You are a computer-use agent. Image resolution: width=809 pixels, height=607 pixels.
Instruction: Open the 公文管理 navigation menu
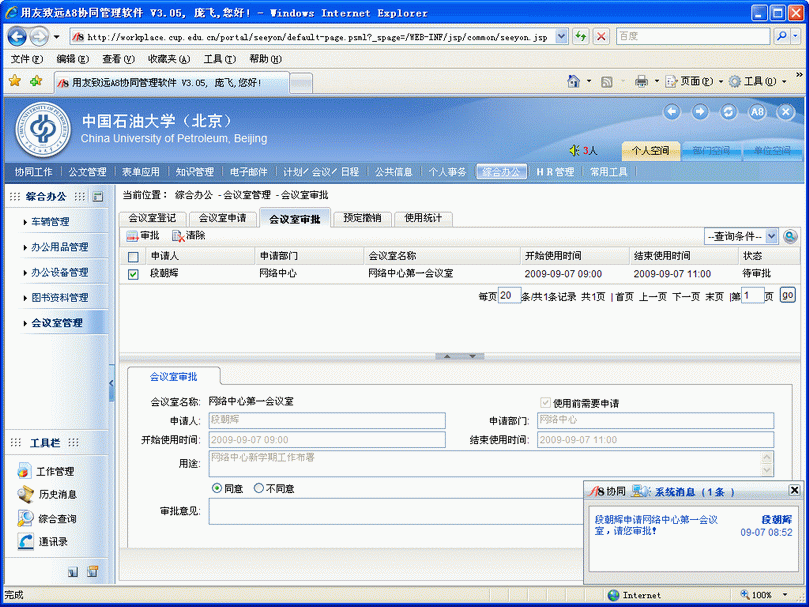pos(87,172)
